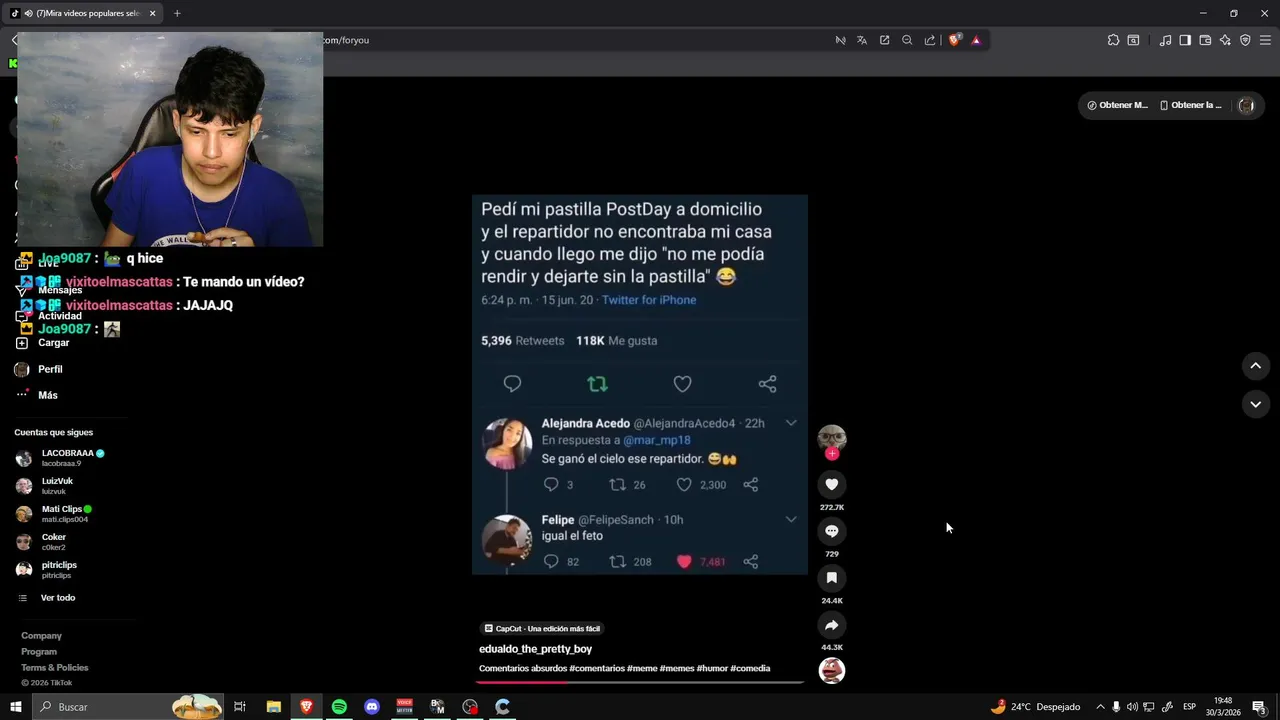Image resolution: width=1280 pixels, height=720 pixels.
Task: Open the volume speaker tray icon
Action: coord(1132,707)
